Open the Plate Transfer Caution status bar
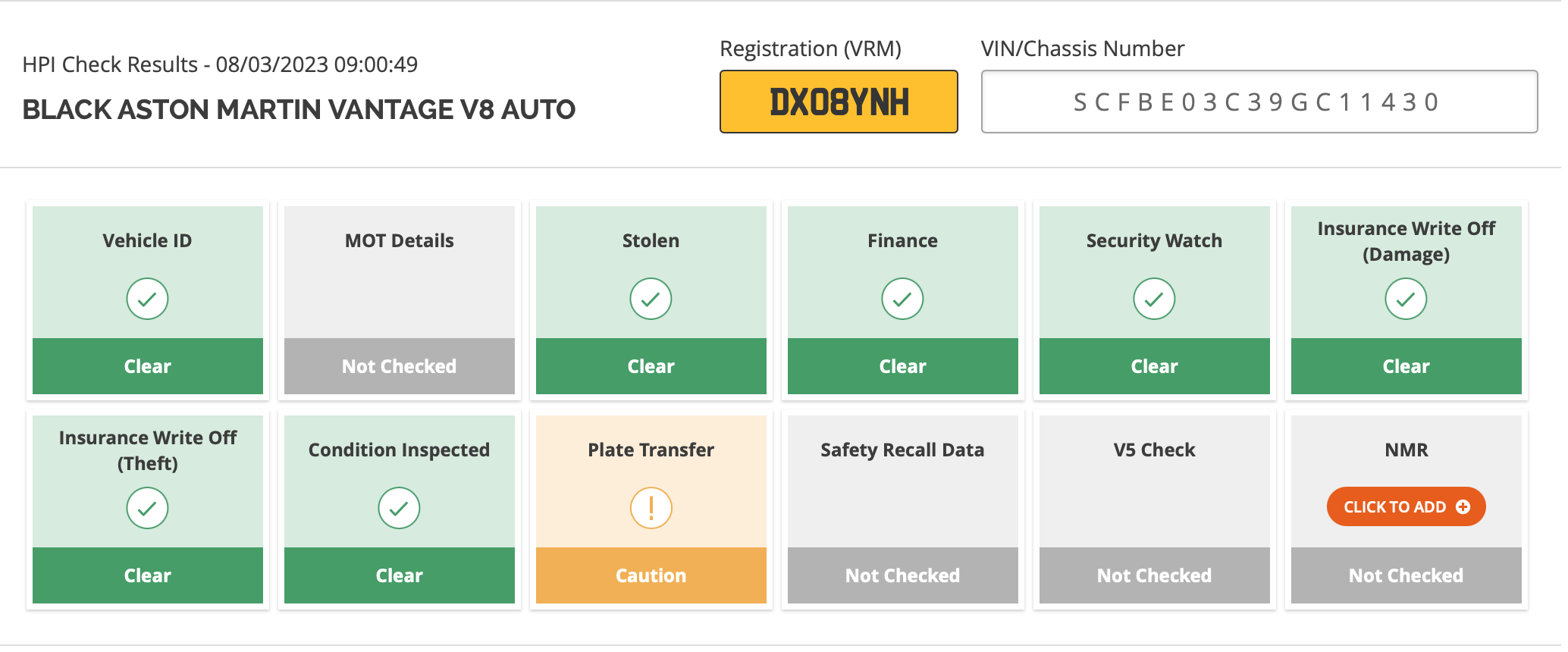The width and height of the screenshot is (1568, 652). click(x=651, y=575)
